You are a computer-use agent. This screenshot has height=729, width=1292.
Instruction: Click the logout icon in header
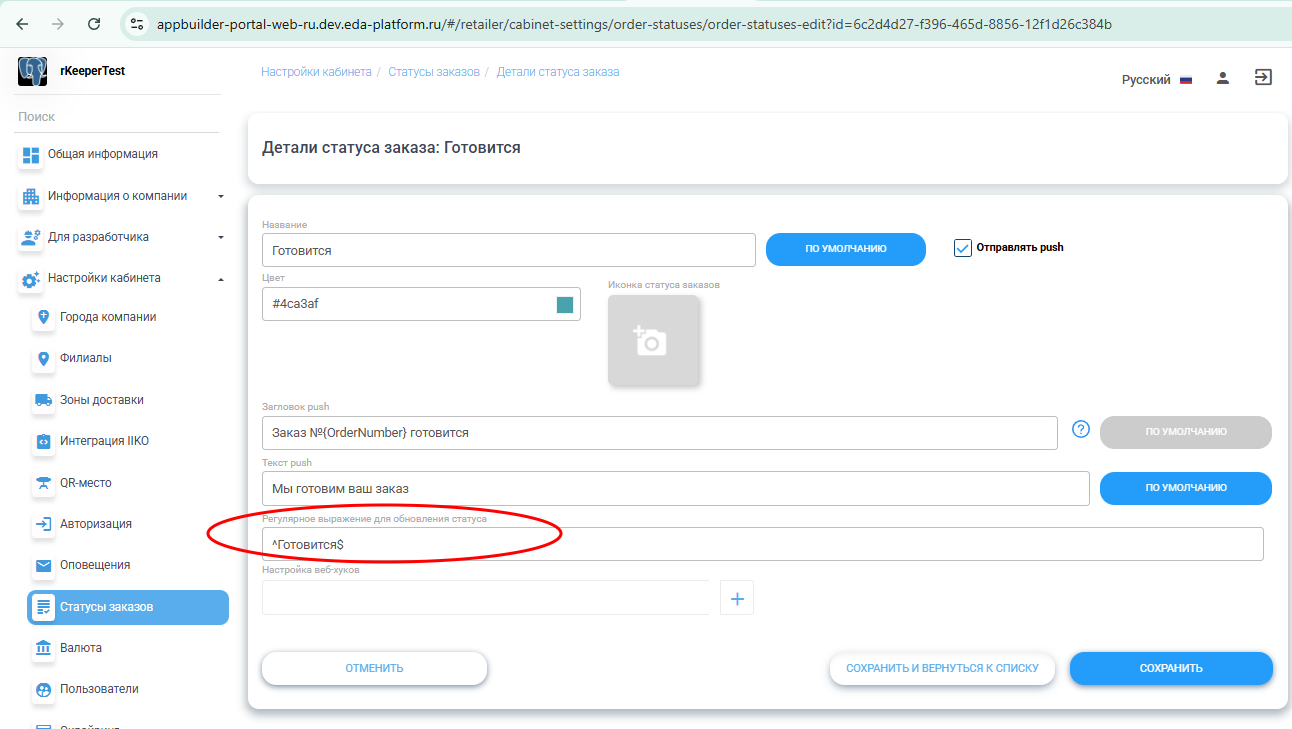1263,78
